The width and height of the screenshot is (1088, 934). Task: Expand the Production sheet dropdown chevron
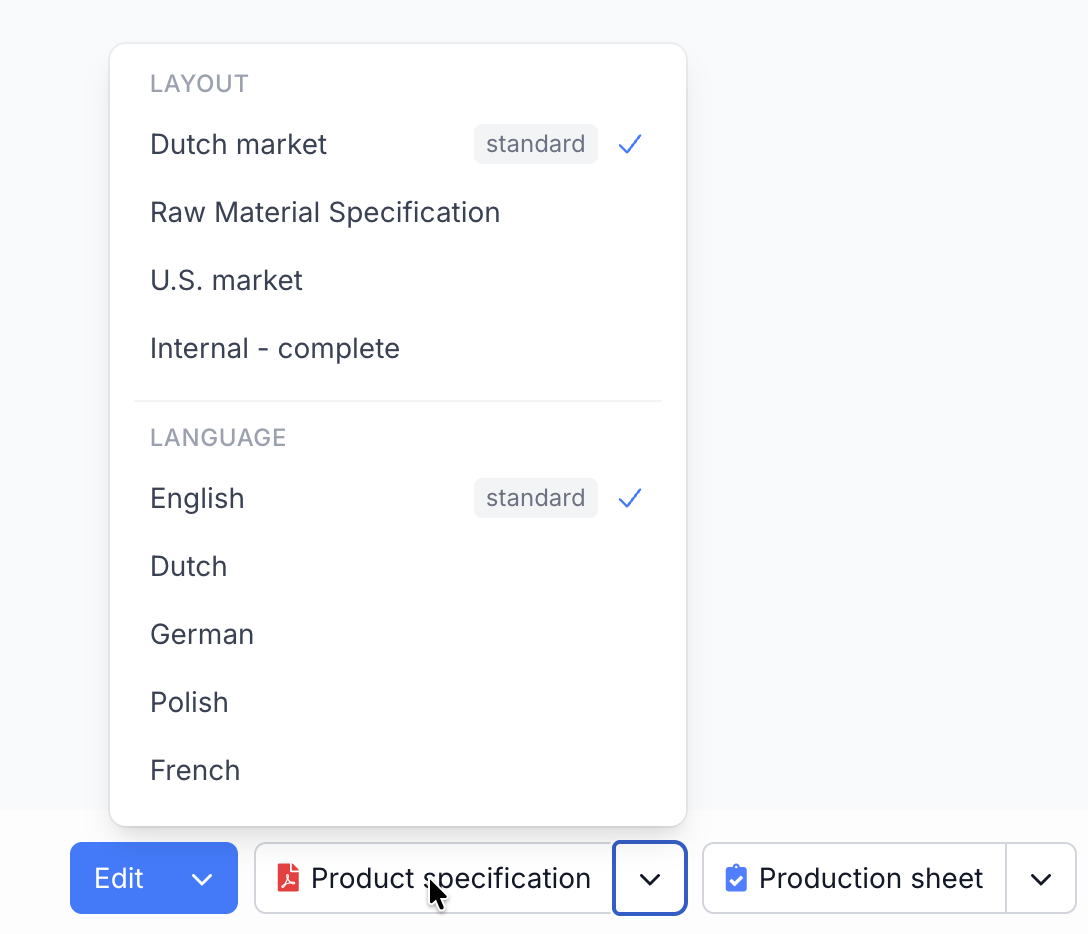[1040, 878]
